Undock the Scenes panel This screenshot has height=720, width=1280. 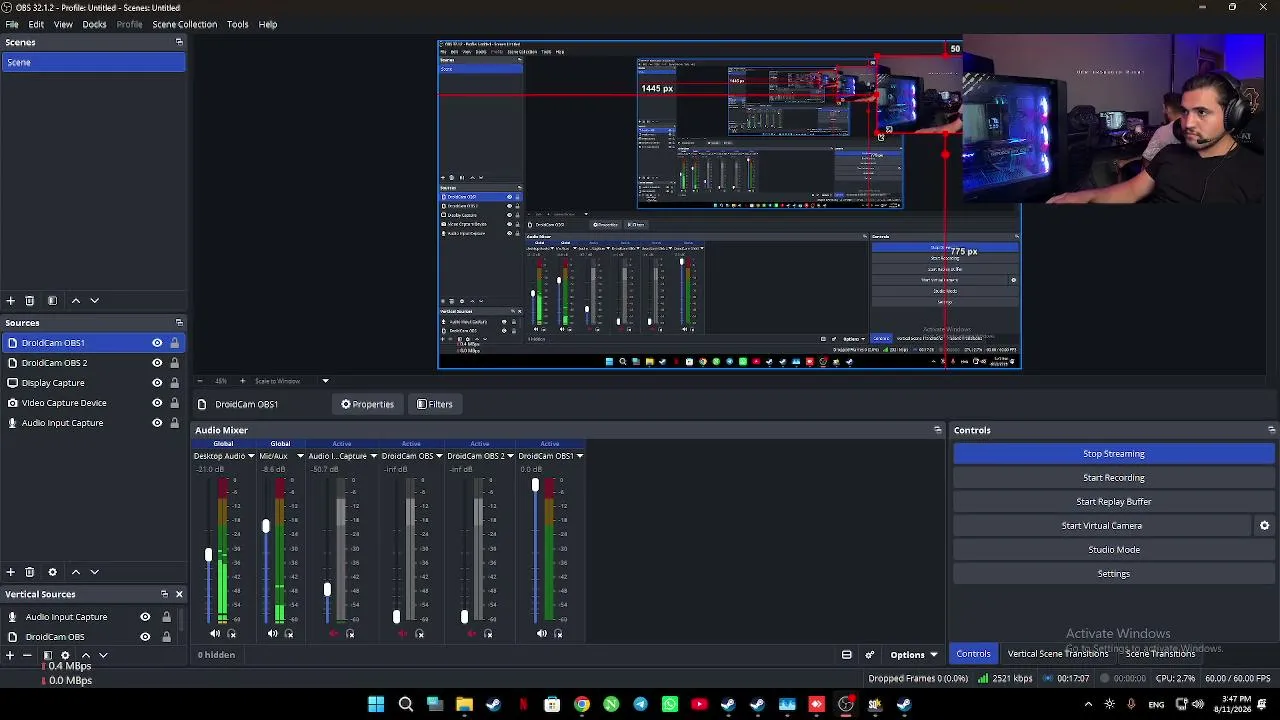click(x=179, y=42)
